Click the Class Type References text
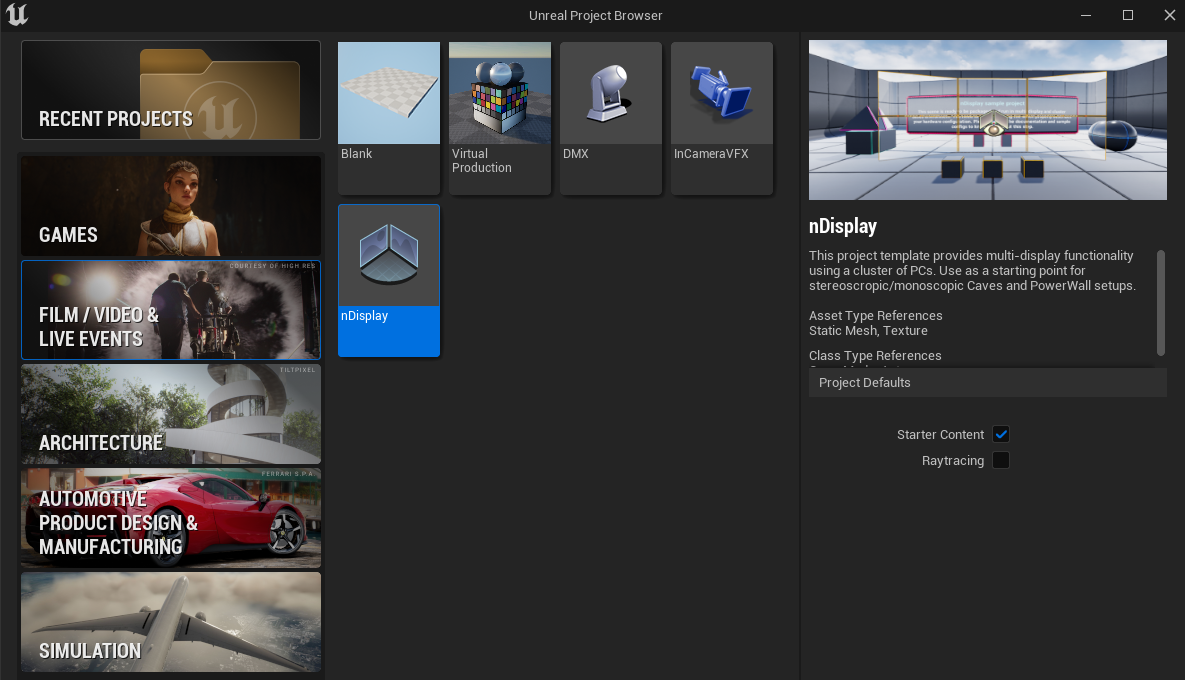1185x680 pixels. [875, 356]
